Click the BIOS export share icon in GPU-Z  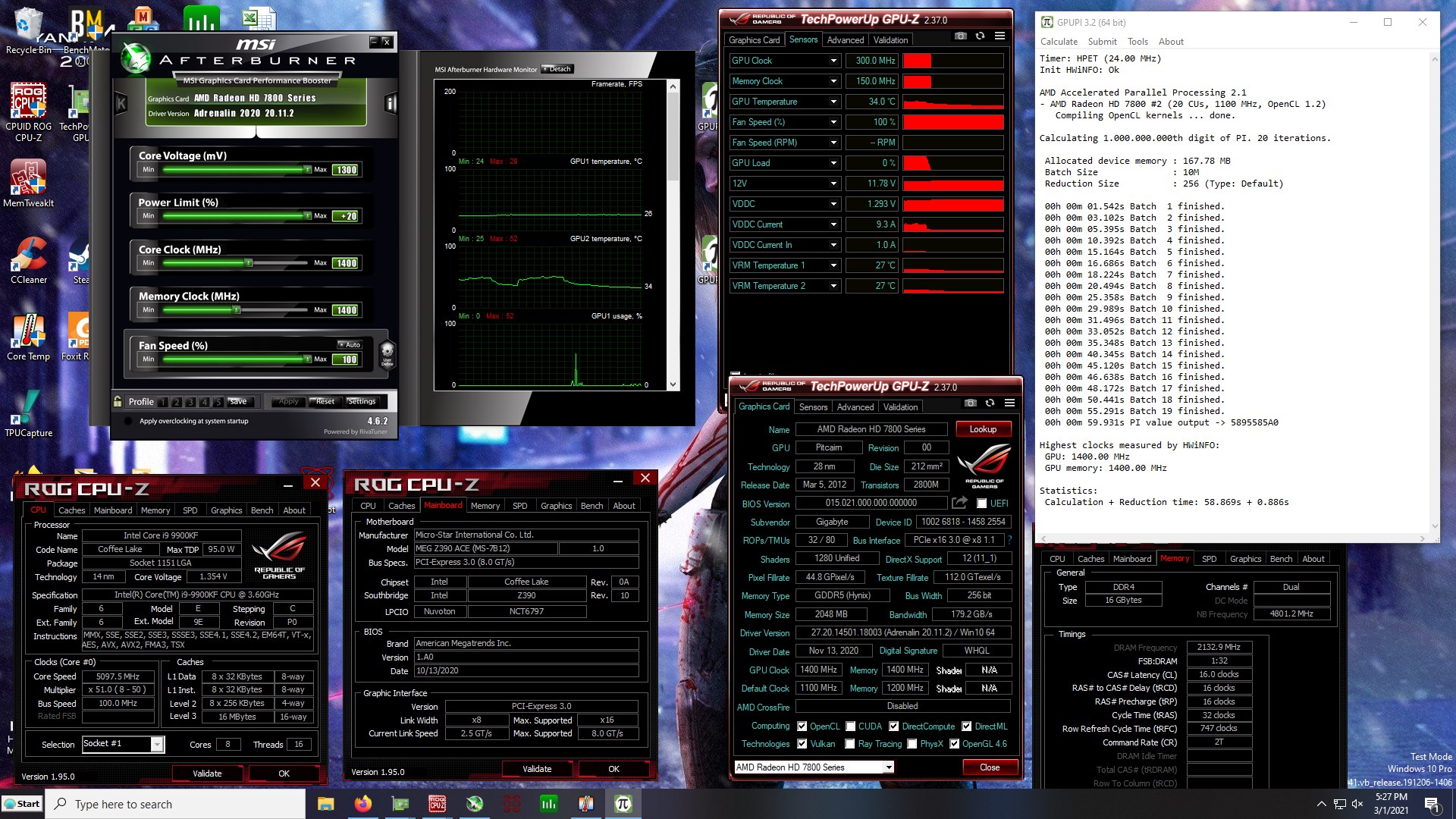tap(959, 503)
